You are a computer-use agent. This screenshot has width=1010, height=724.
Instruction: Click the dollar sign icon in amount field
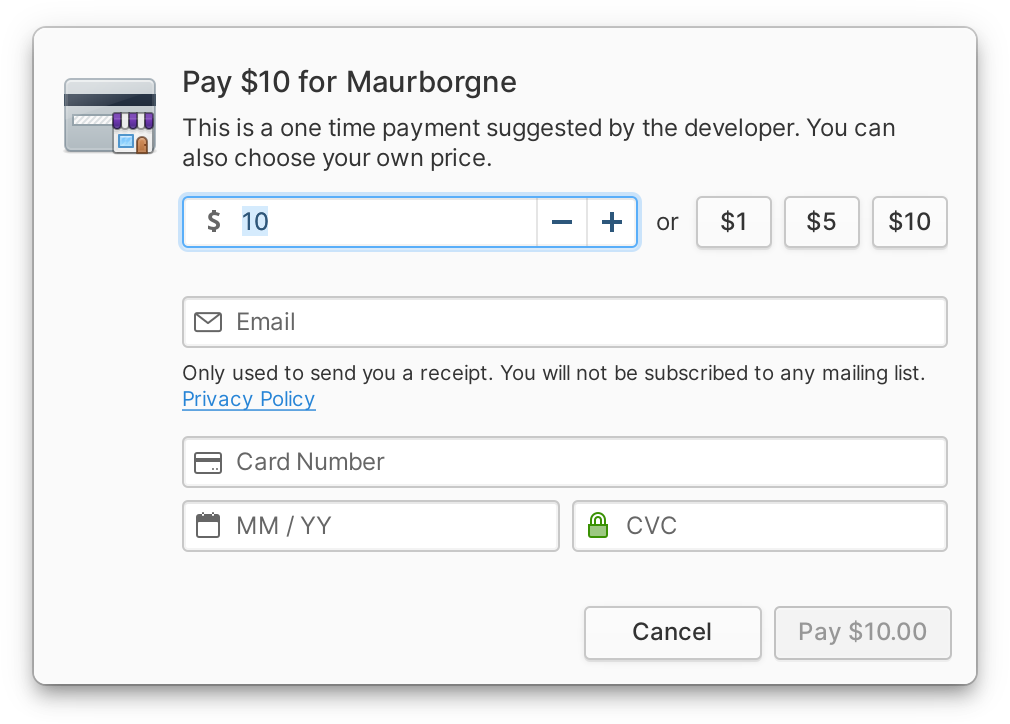pyautogui.click(x=213, y=221)
